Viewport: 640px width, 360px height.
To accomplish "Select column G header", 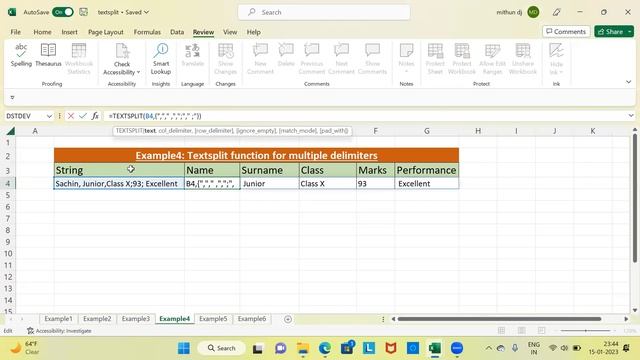I will 427,131.
